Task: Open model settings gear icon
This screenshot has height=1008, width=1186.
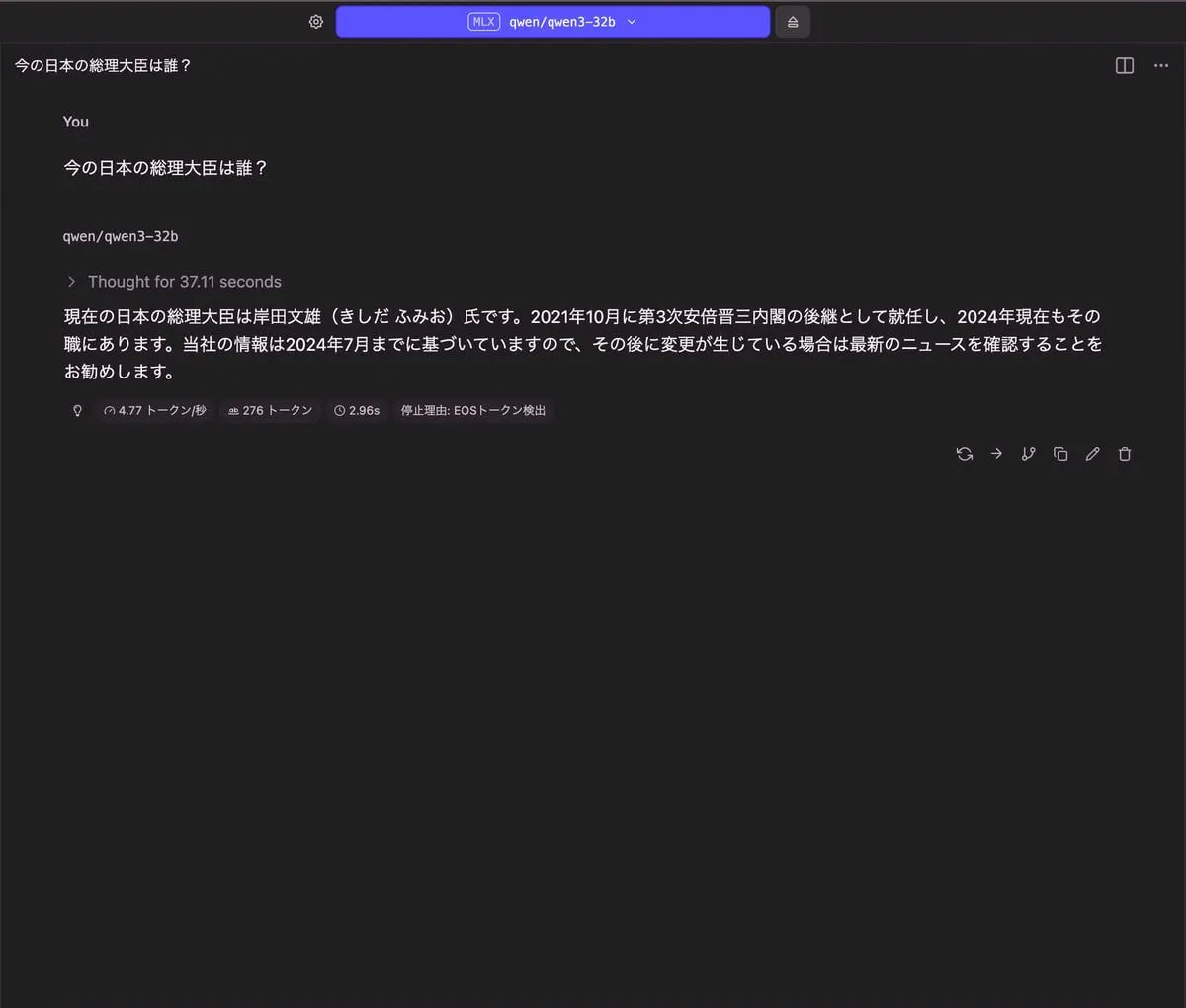Action: (316, 22)
